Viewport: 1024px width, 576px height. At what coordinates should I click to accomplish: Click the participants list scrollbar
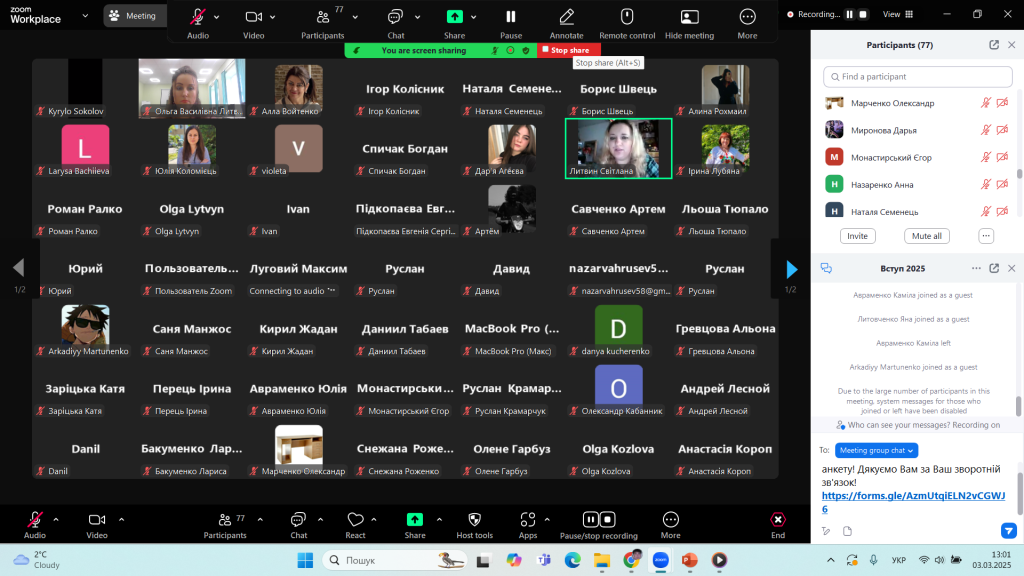click(x=1019, y=174)
